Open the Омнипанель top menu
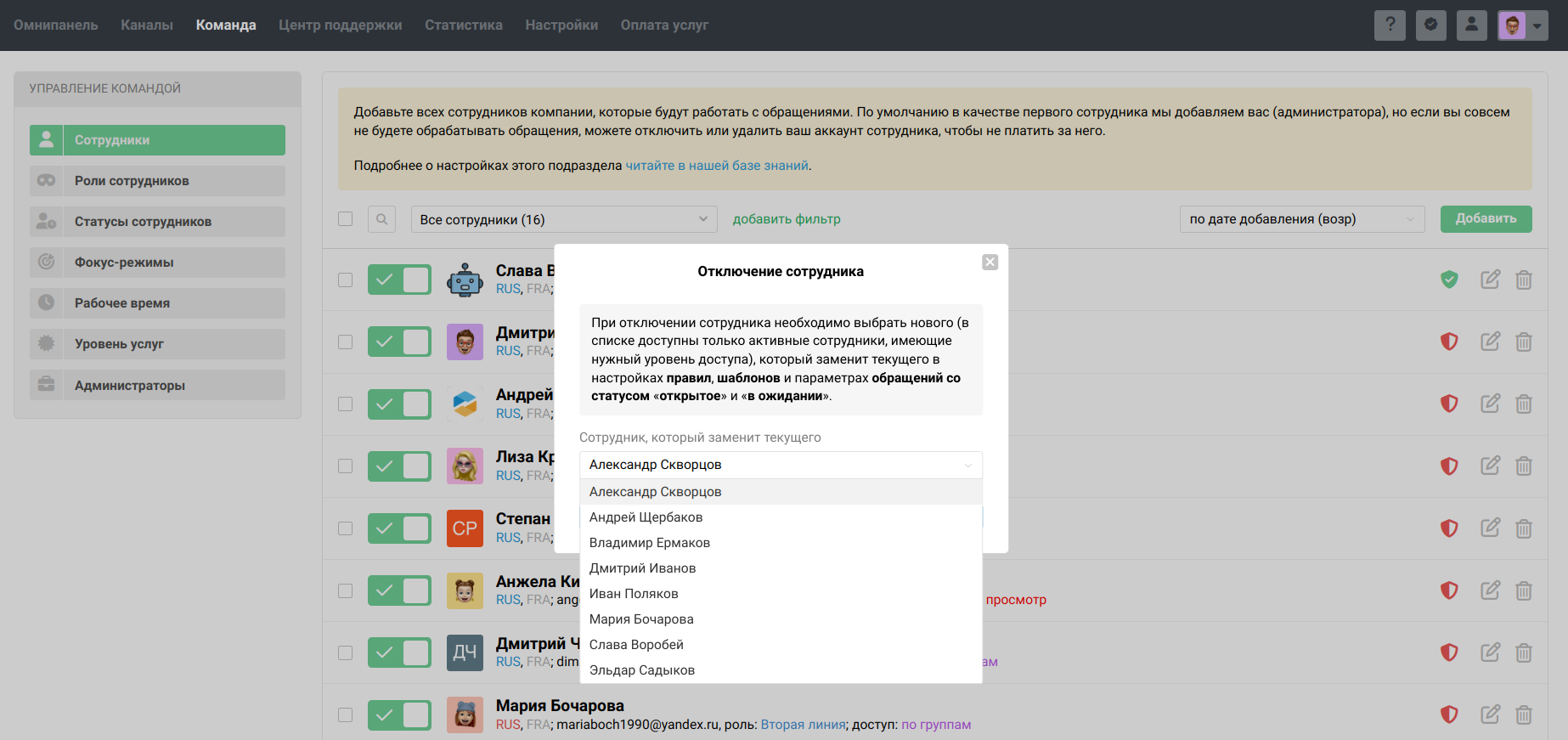1568x740 pixels. 56,25
